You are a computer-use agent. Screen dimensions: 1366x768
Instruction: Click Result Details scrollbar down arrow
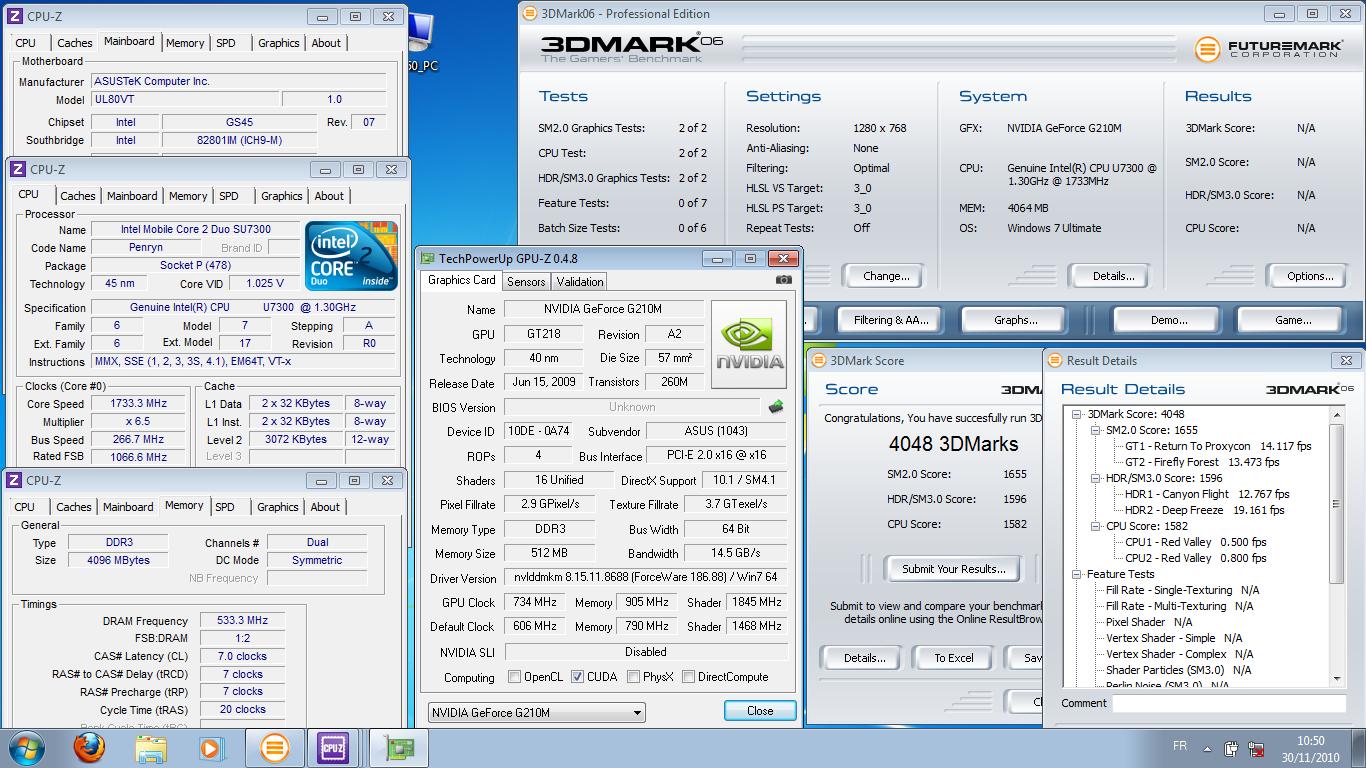(1338, 679)
